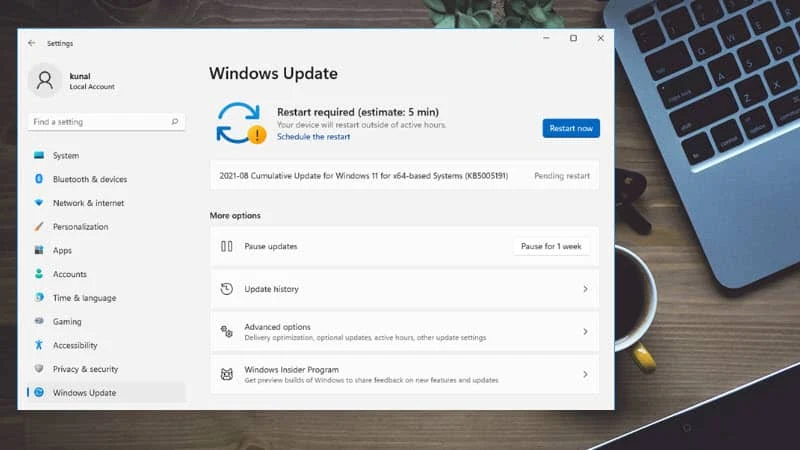Click the System monitor icon
Image resolution: width=800 pixels, height=450 pixels.
pos(39,155)
